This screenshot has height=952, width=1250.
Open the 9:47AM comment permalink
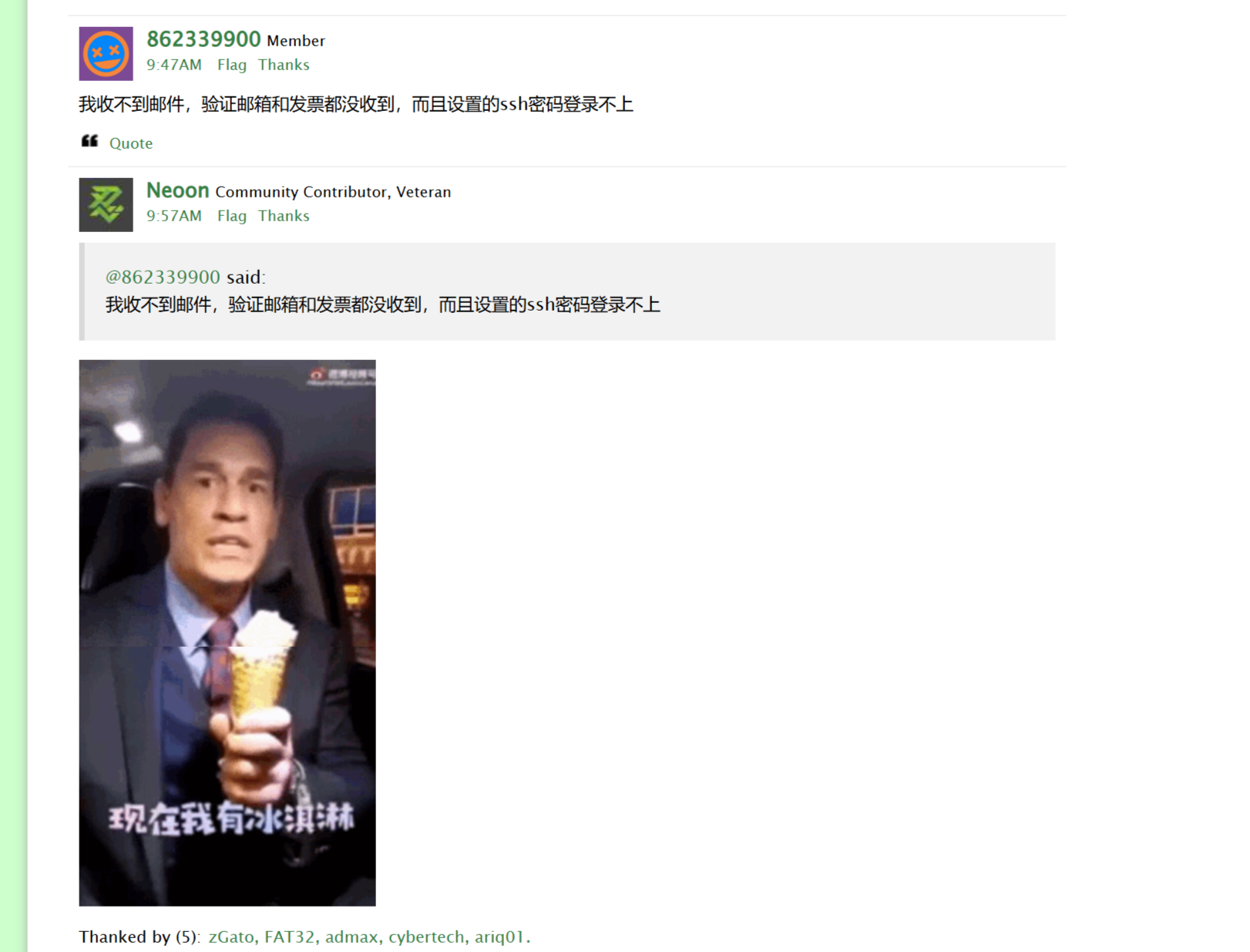click(174, 65)
